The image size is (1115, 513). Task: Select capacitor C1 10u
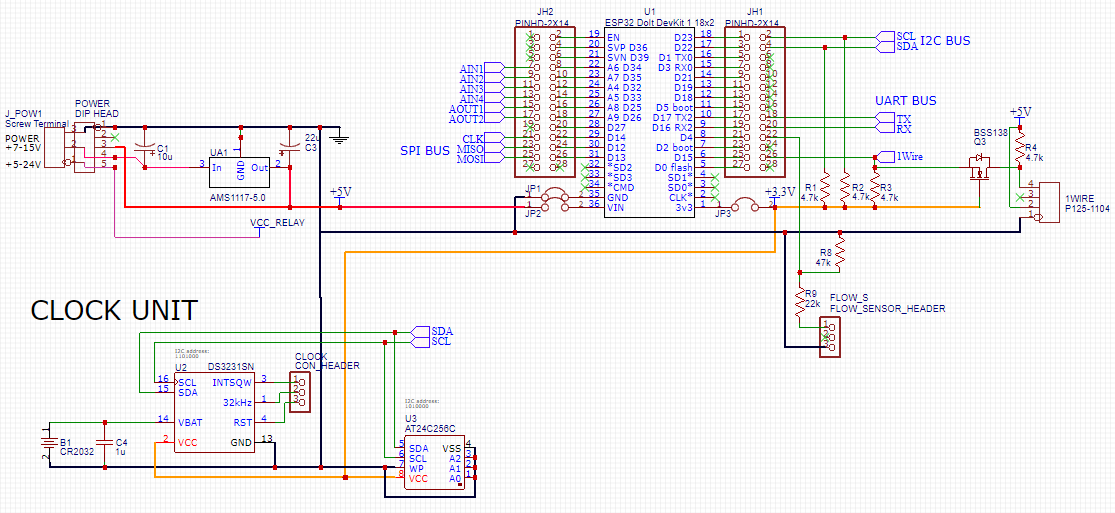(146, 150)
